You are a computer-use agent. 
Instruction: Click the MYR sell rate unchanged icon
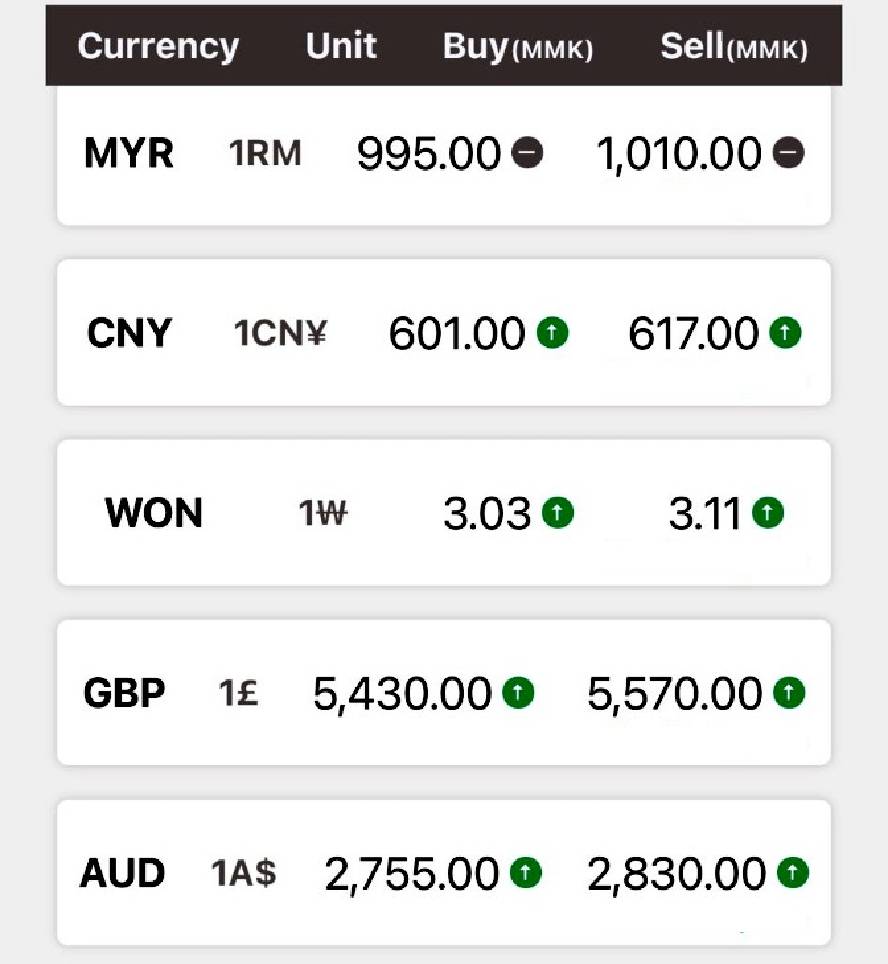click(788, 153)
